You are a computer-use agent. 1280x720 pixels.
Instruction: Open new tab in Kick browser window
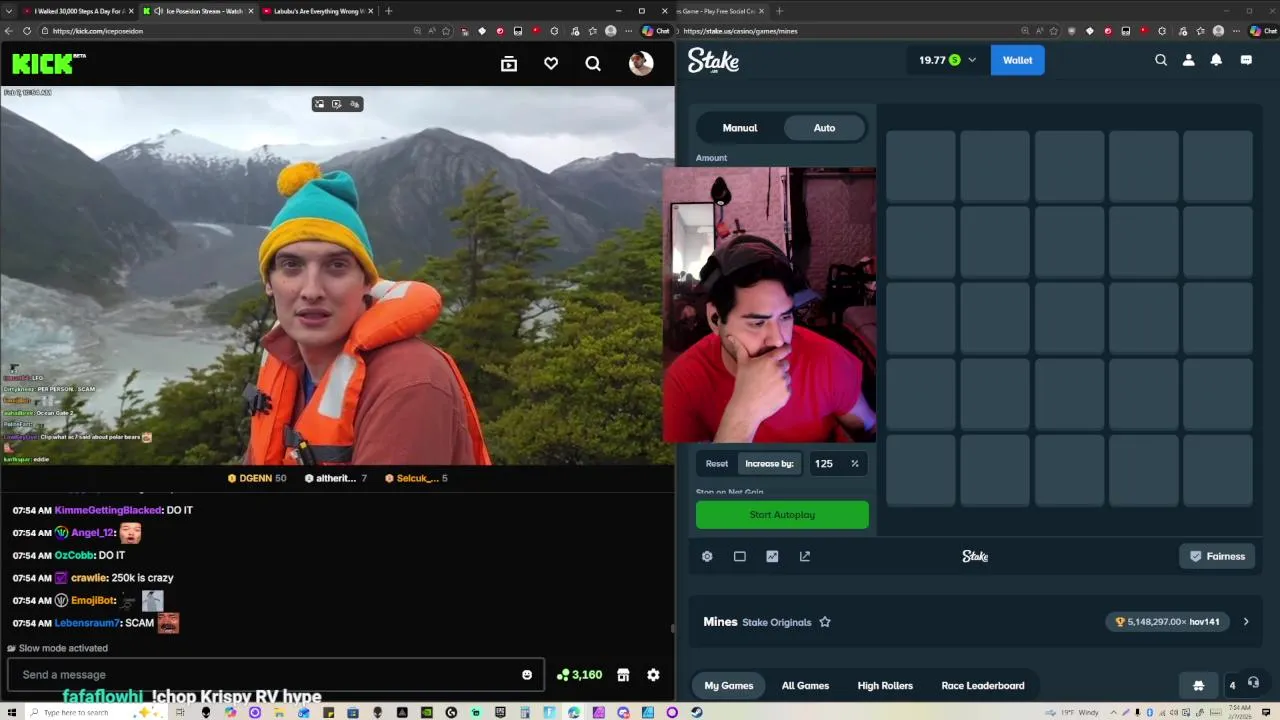click(388, 11)
